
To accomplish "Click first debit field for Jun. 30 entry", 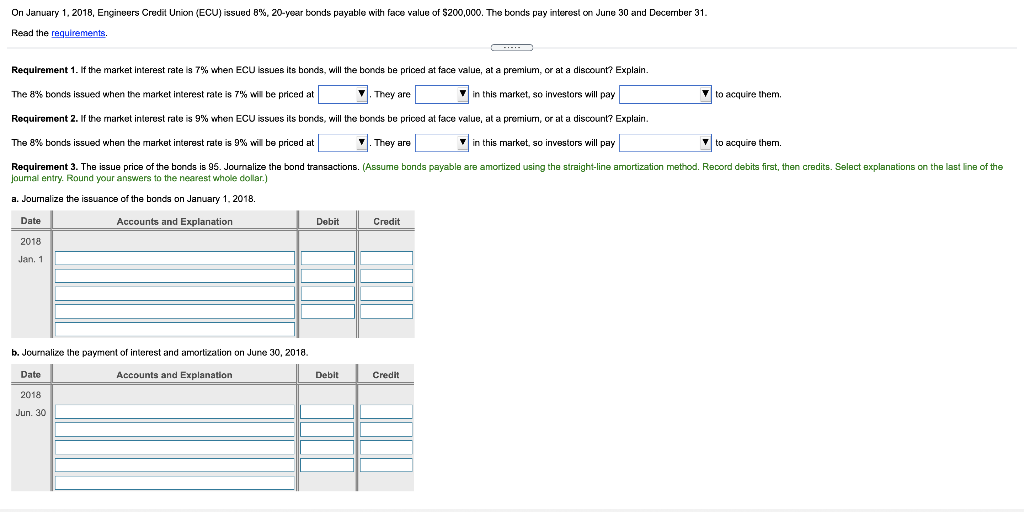I will click(327, 412).
